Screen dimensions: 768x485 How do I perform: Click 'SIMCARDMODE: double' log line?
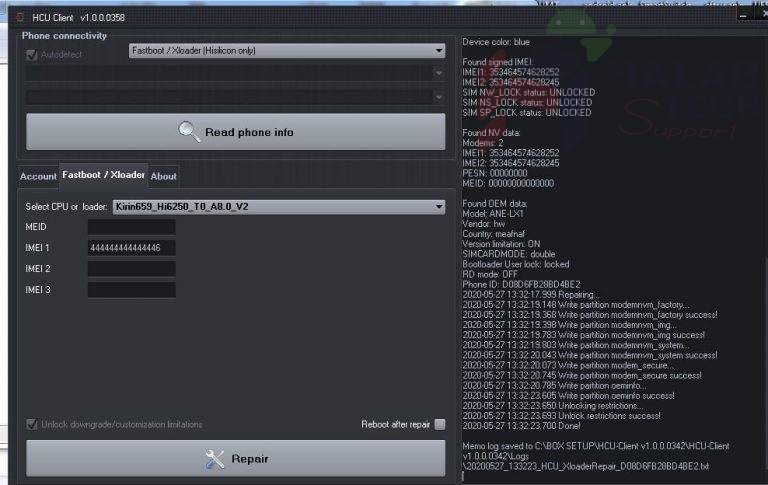coord(509,254)
